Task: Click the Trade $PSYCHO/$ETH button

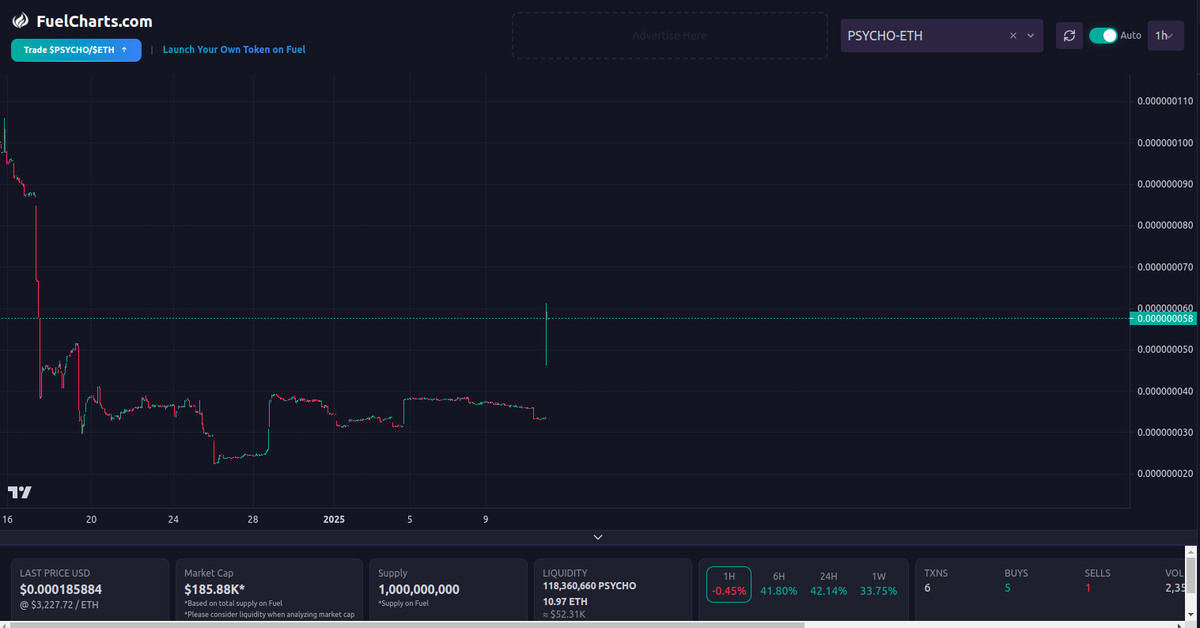Action: (x=76, y=49)
